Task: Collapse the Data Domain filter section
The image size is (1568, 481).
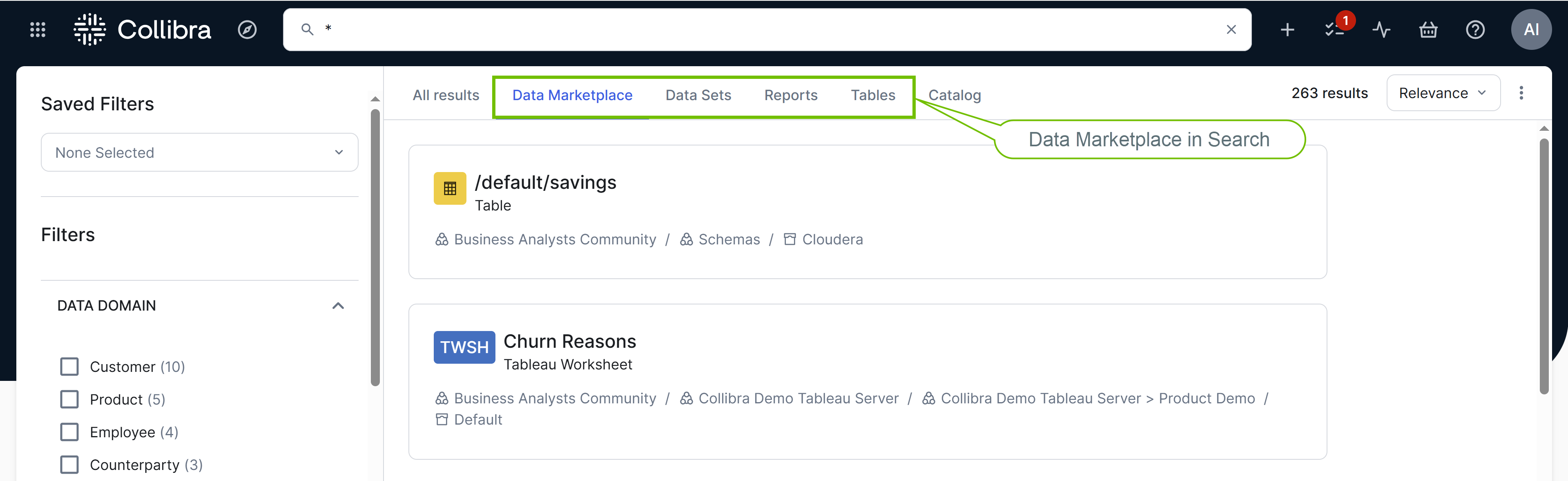Action: point(339,306)
